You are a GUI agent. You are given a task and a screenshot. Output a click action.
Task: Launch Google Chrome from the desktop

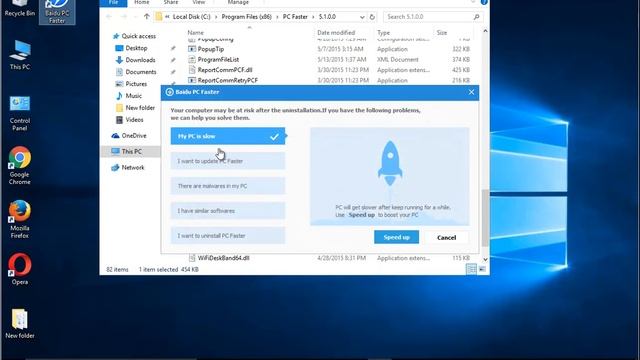pyautogui.click(x=20, y=165)
